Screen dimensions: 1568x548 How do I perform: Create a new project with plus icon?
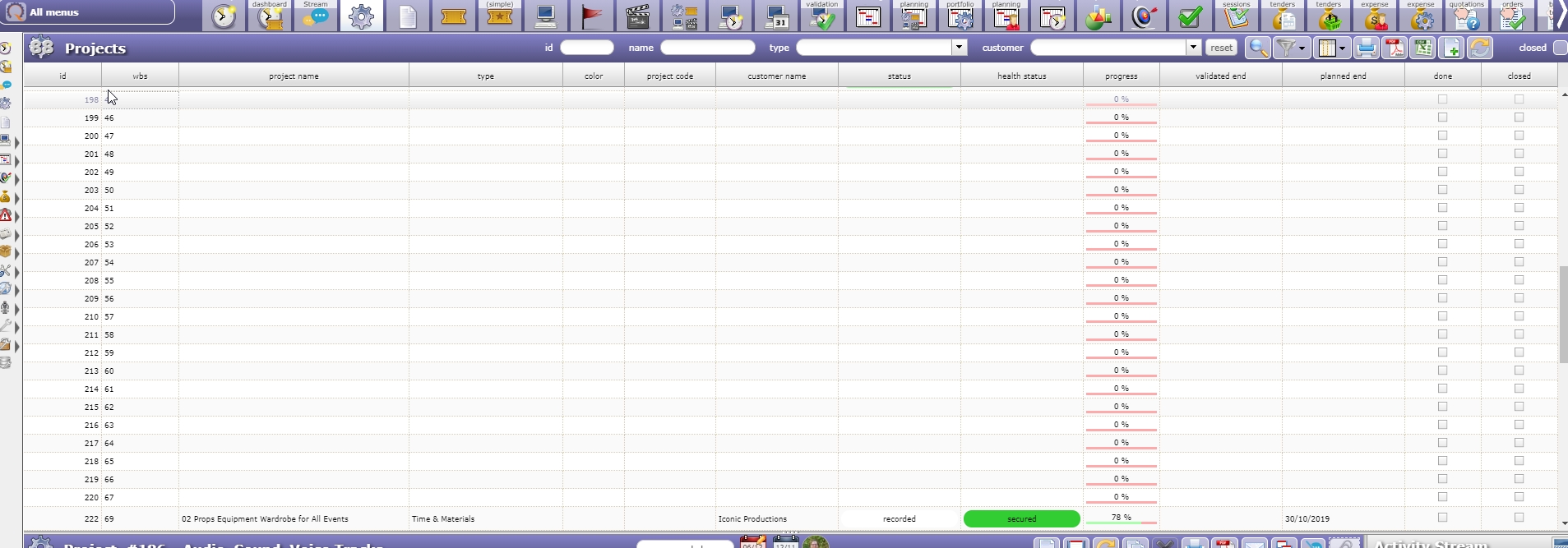[1451, 48]
